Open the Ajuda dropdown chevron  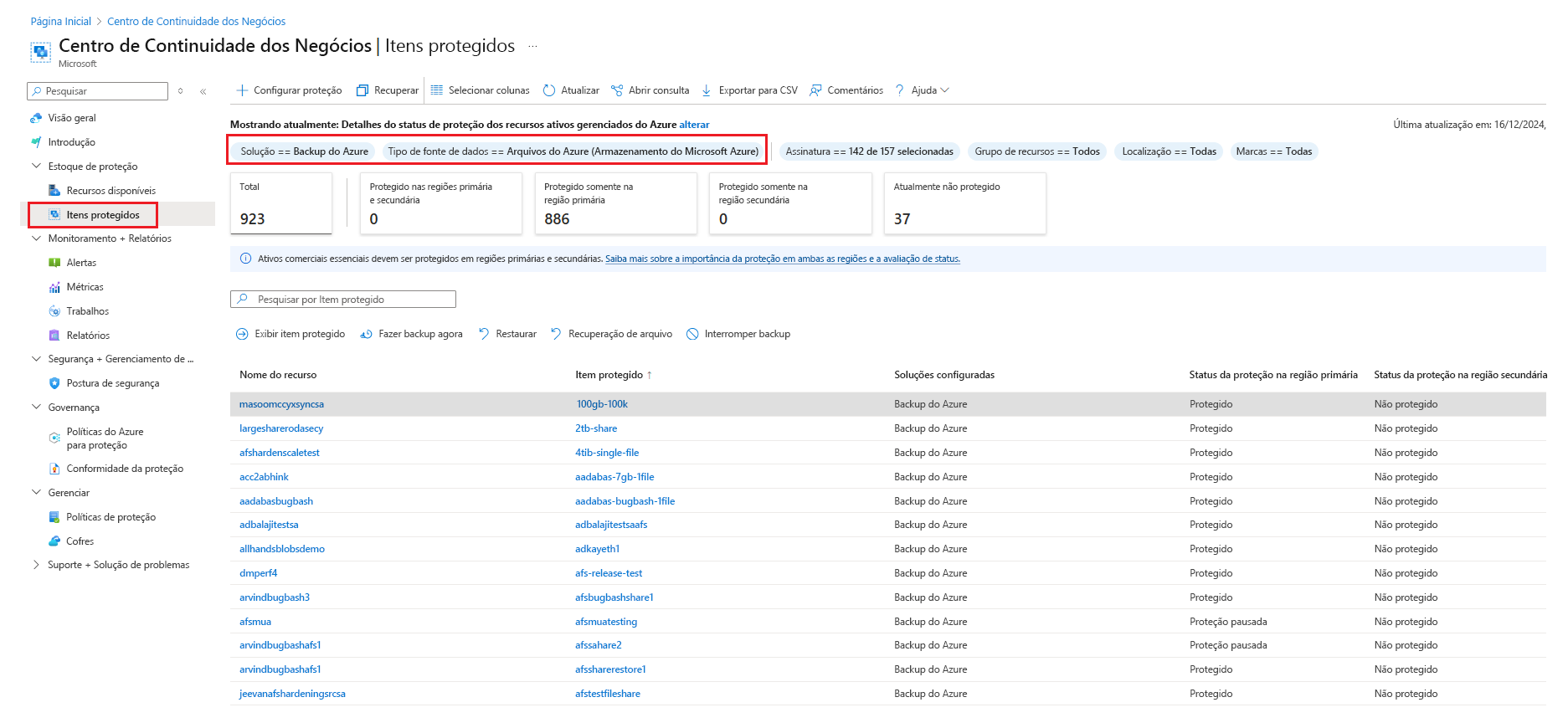coord(945,90)
